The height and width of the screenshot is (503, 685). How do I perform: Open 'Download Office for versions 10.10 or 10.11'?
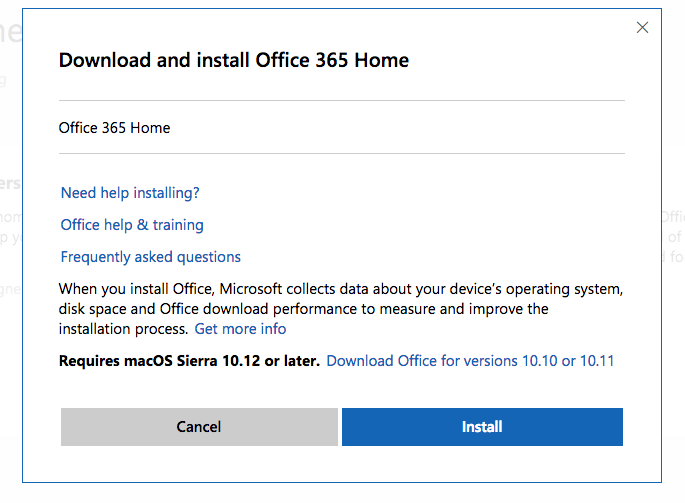tap(470, 361)
